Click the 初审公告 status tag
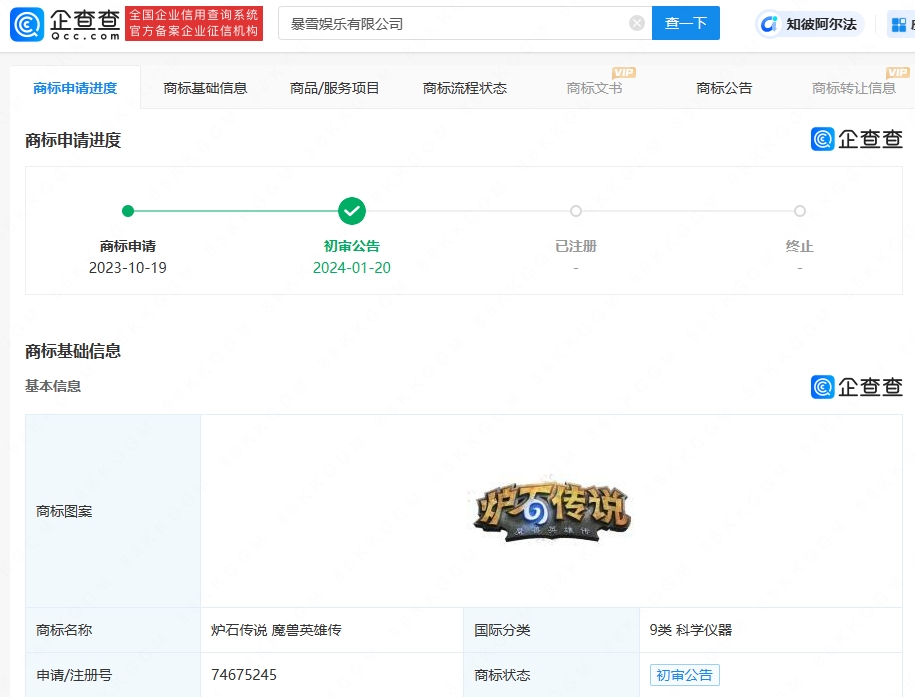 [684, 675]
